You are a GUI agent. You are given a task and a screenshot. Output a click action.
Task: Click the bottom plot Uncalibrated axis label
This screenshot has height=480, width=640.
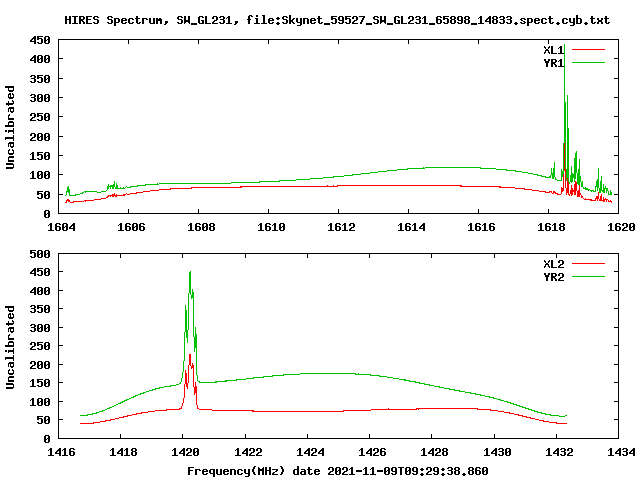point(10,347)
